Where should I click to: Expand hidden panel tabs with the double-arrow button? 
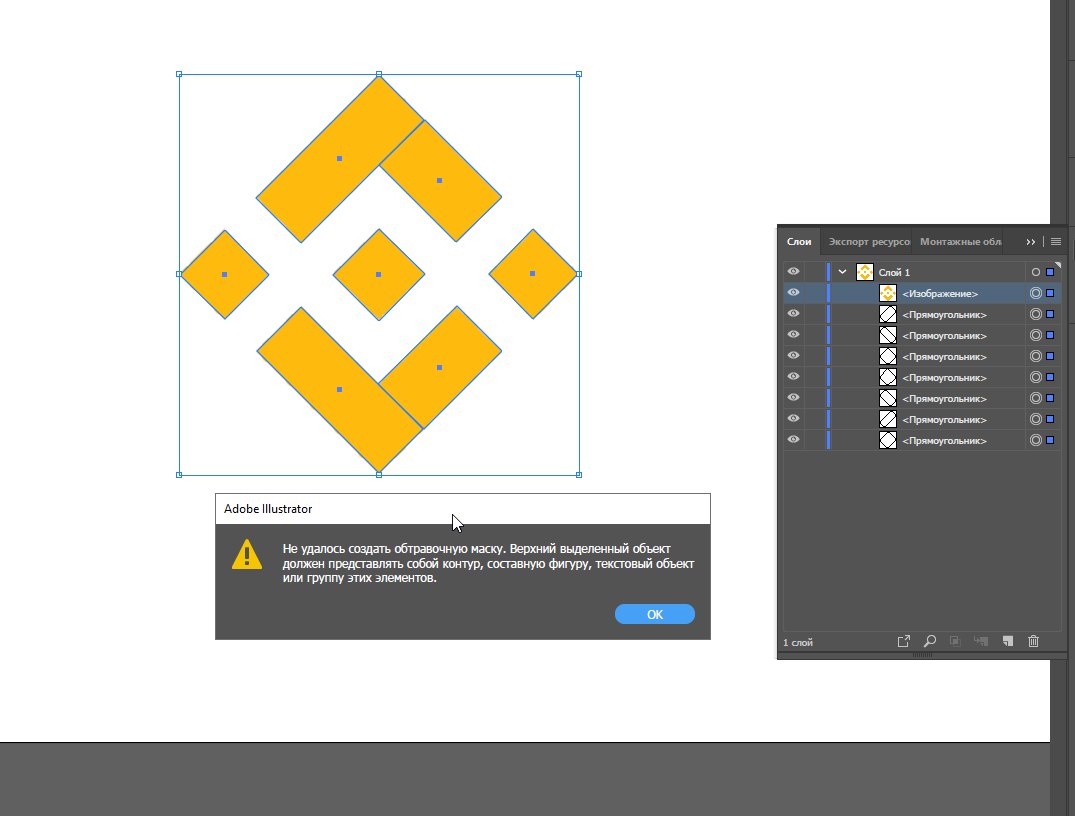click(1030, 242)
